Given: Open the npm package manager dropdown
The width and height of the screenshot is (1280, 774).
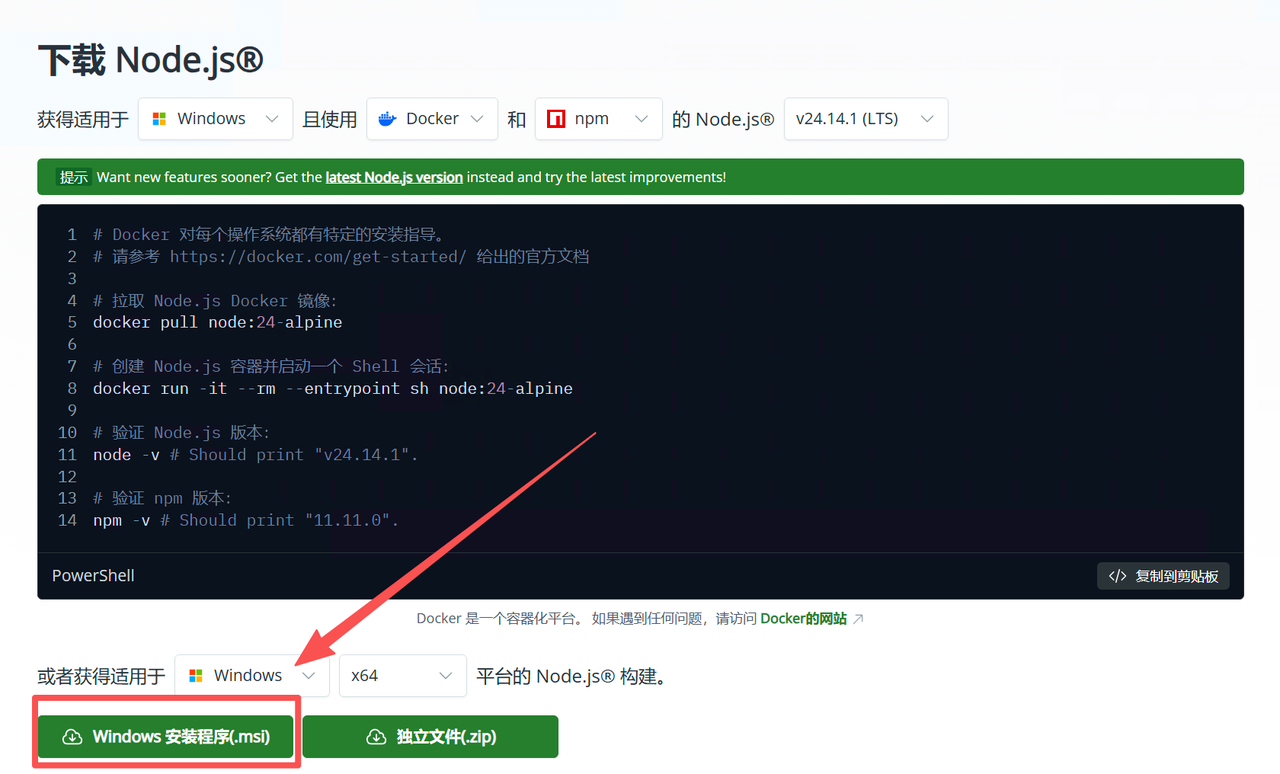Looking at the screenshot, I should (x=599, y=119).
